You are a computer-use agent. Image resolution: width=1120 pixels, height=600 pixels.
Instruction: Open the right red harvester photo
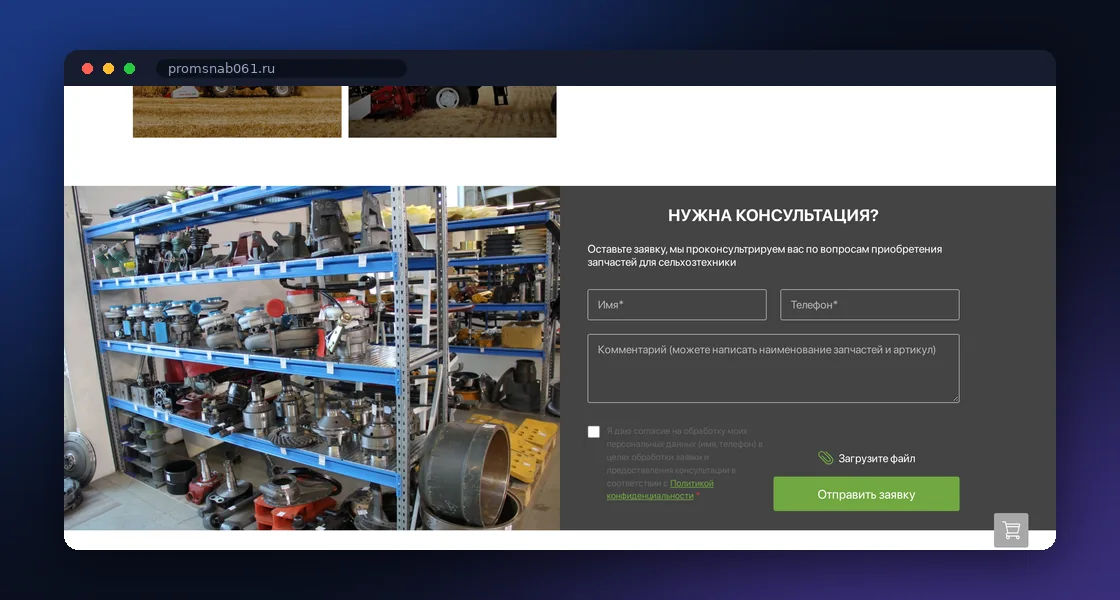pos(452,111)
